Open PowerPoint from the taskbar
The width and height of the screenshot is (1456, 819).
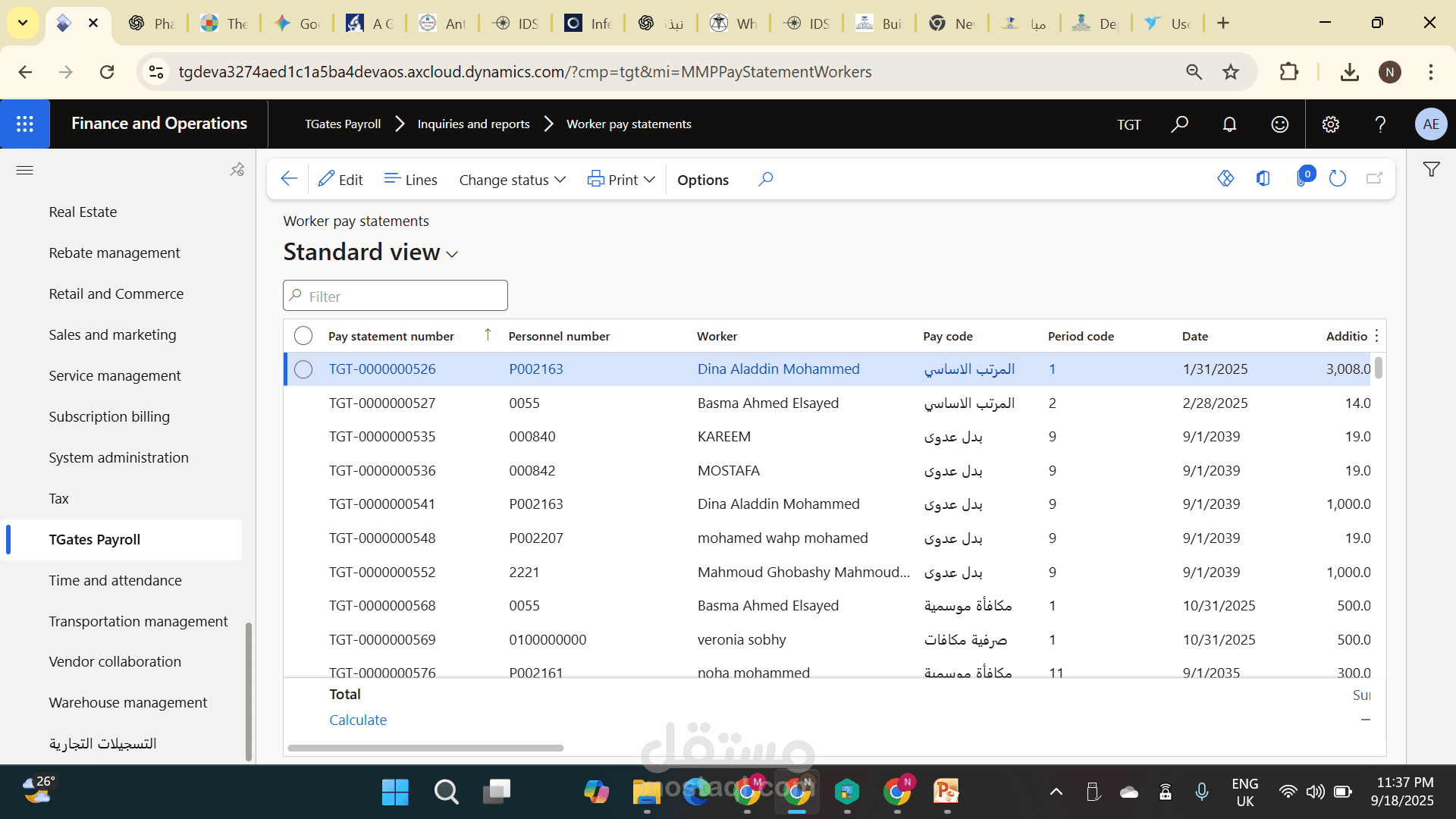pyautogui.click(x=946, y=792)
